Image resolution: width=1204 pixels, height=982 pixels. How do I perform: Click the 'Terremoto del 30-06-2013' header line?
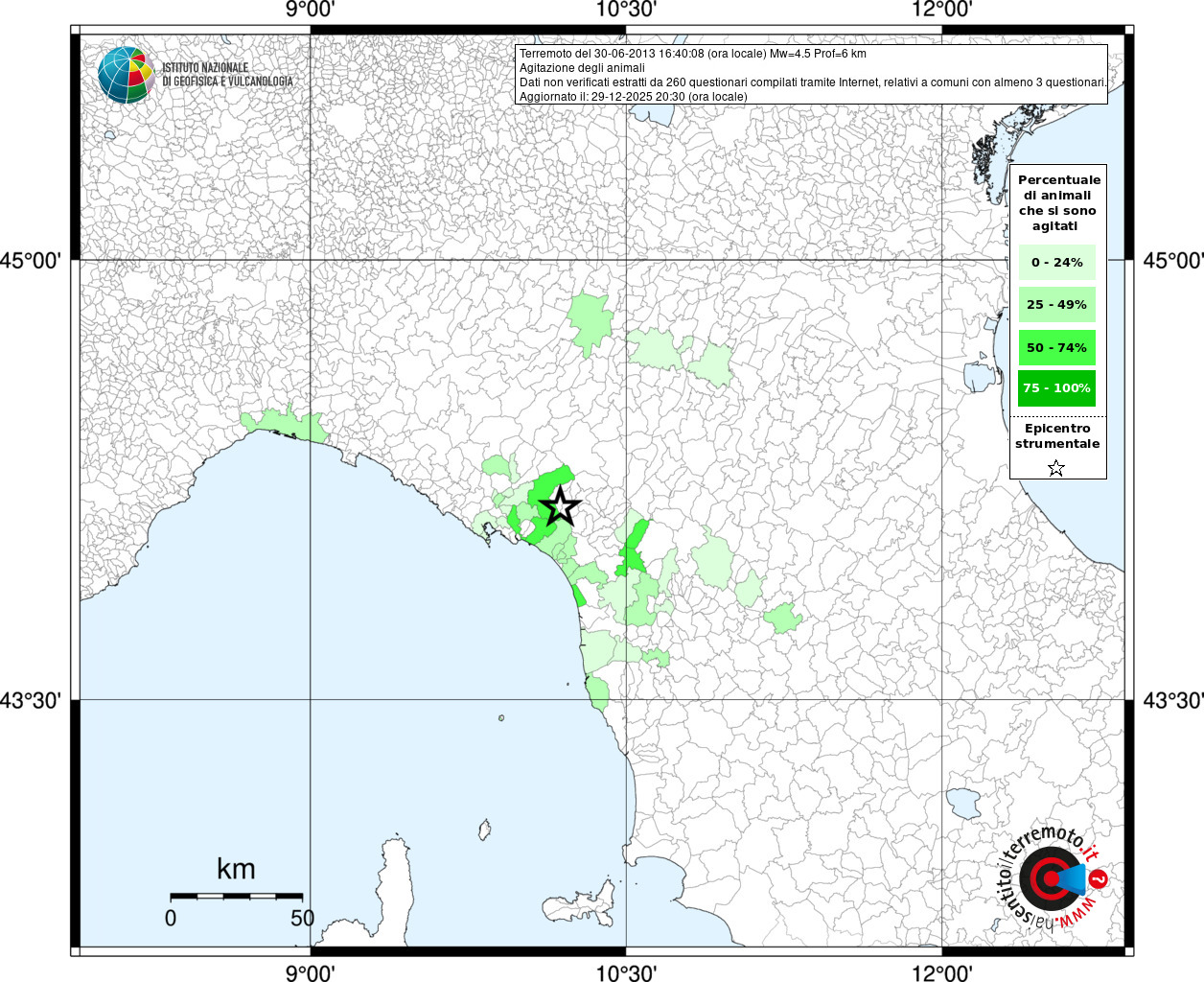[x=692, y=54]
